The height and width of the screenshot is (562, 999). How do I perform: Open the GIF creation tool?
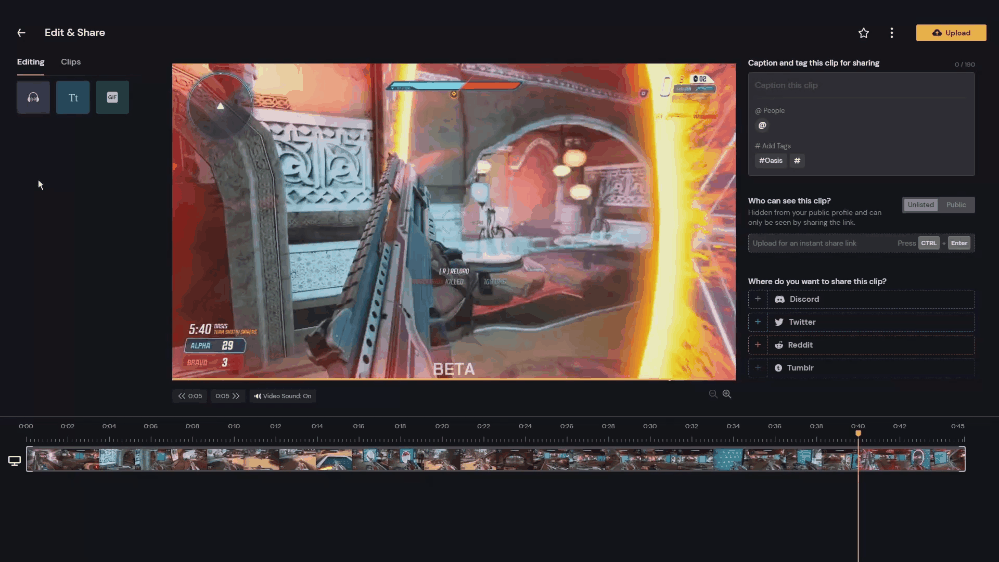[x=112, y=97]
